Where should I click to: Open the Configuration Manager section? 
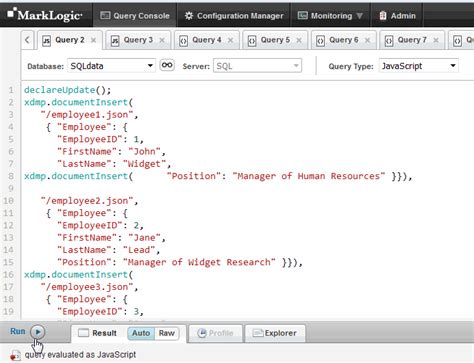pyautogui.click(x=234, y=16)
